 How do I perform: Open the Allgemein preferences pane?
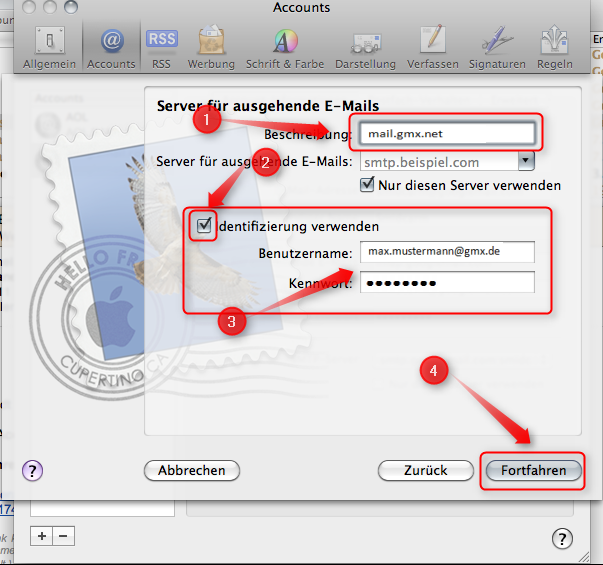[x=49, y=48]
